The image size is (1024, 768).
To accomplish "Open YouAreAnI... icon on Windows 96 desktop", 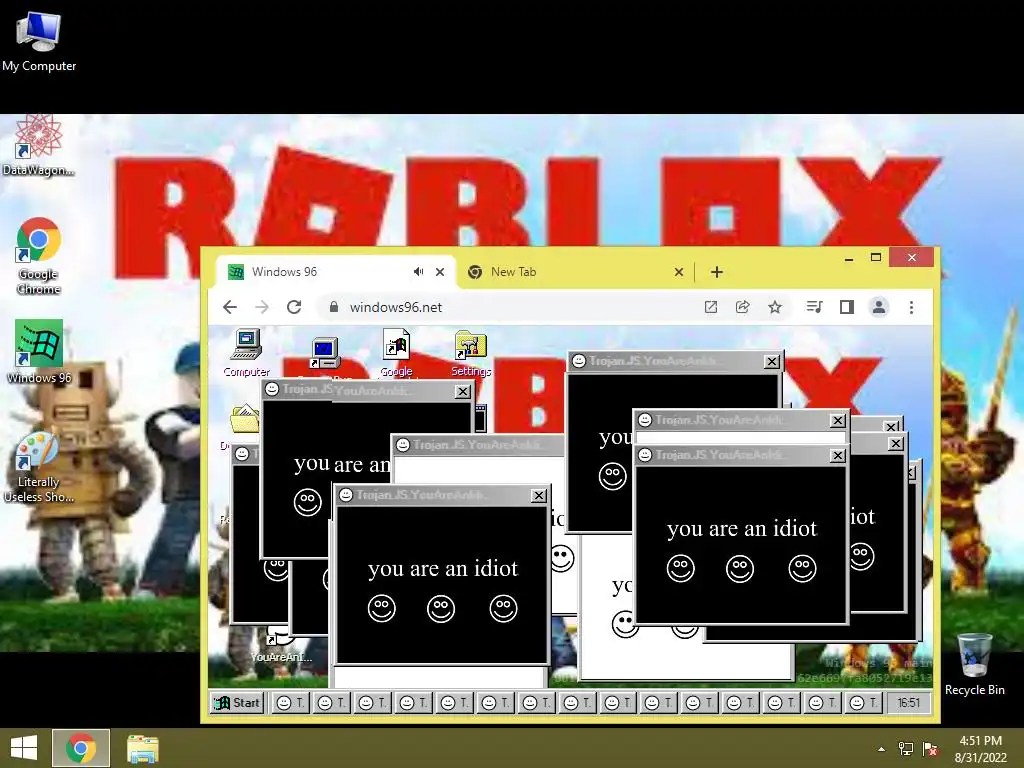I will 281,645.
